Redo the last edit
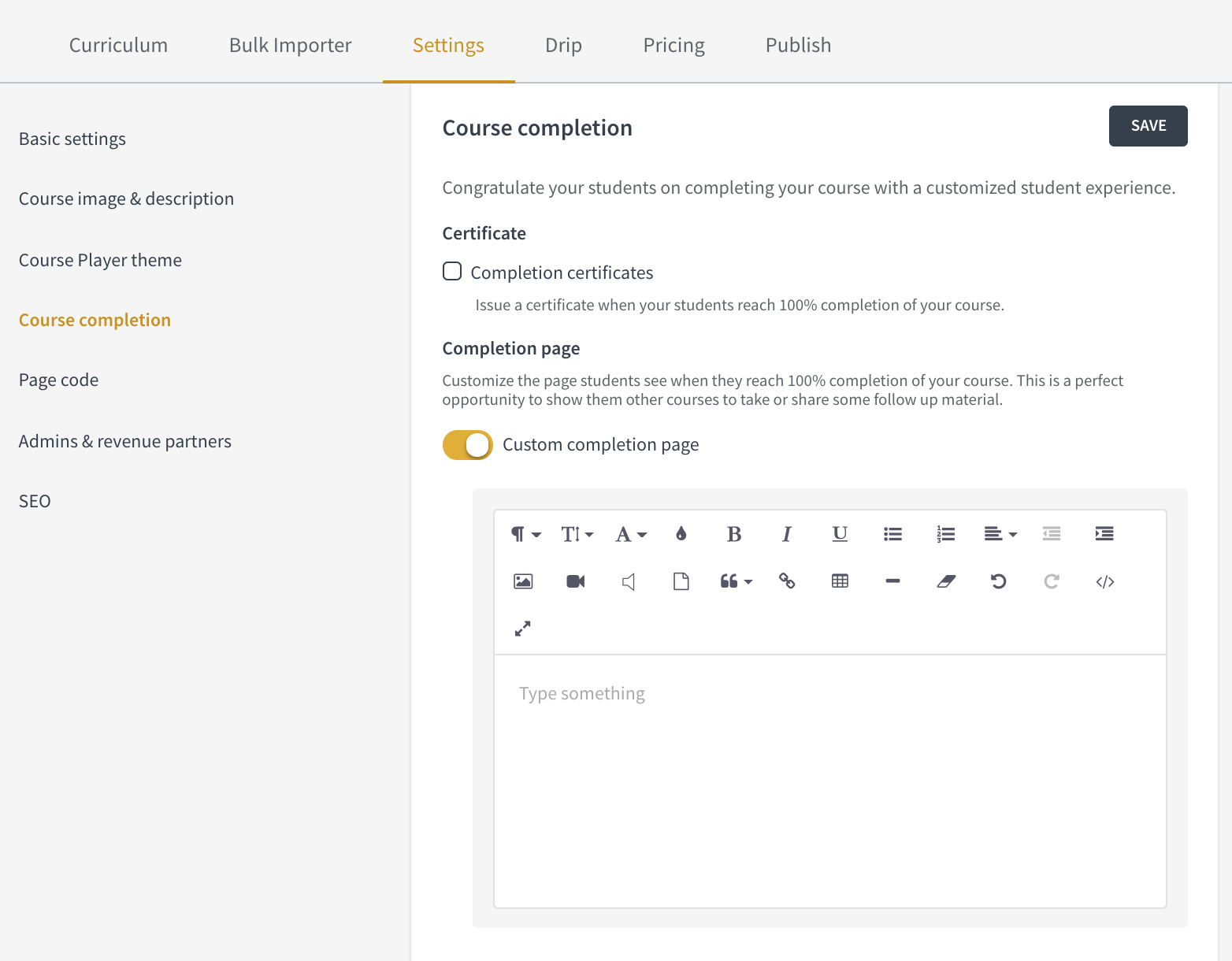Viewport: 1232px width, 961px height. (x=1052, y=581)
